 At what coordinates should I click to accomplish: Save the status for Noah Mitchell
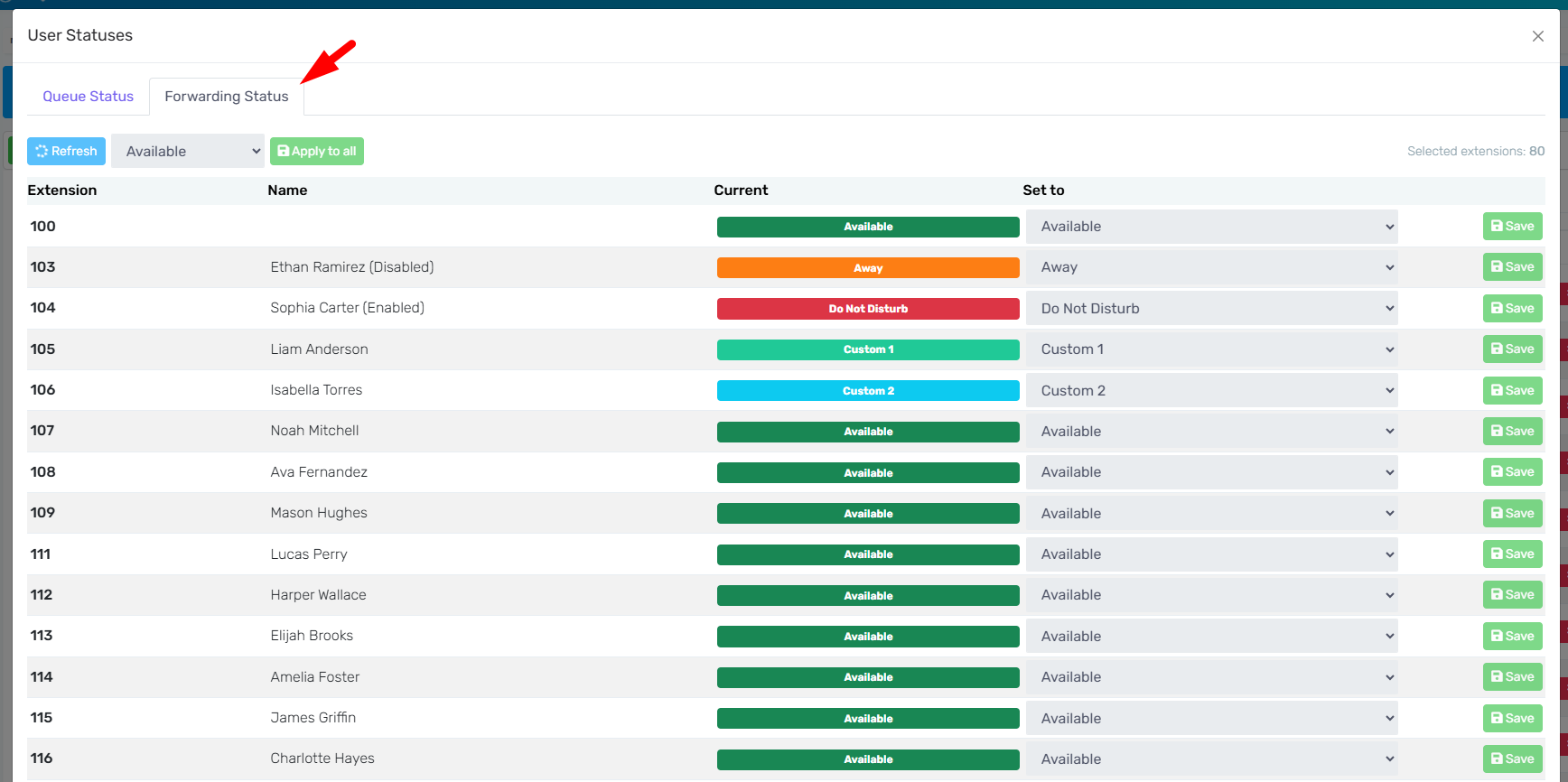click(1512, 432)
